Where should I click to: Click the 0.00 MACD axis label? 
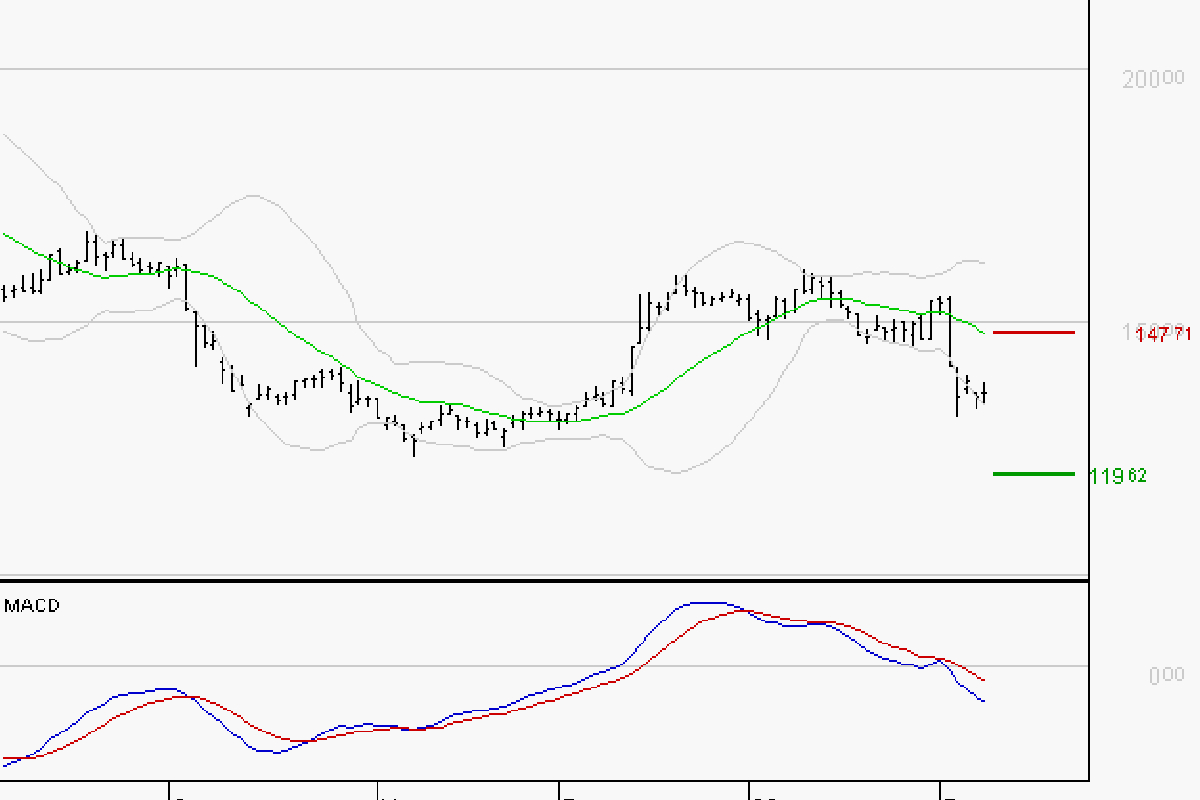tap(1166, 676)
